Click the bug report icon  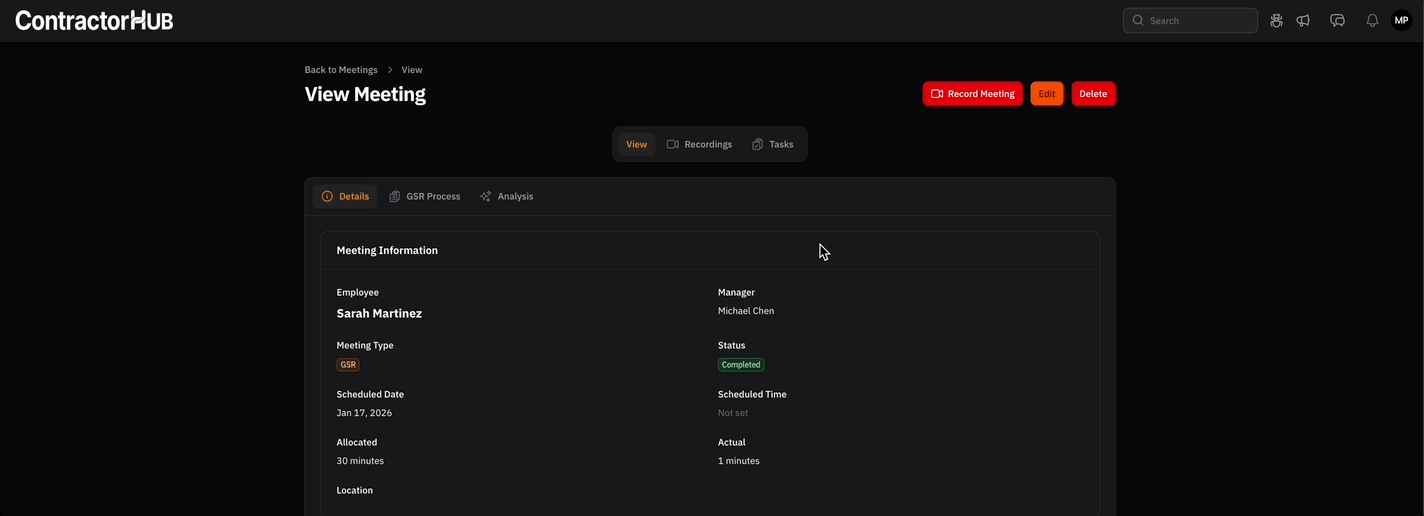[1276, 20]
